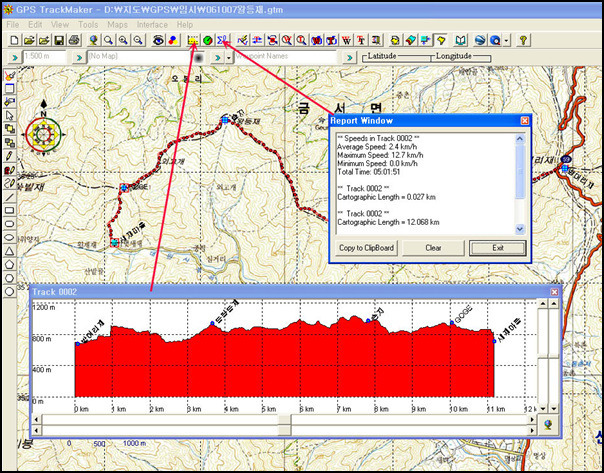Image resolution: width=604 pixels, height=473 pixels.
Task: Click the three colored circles toolbar icon
Action: point(173,40)
